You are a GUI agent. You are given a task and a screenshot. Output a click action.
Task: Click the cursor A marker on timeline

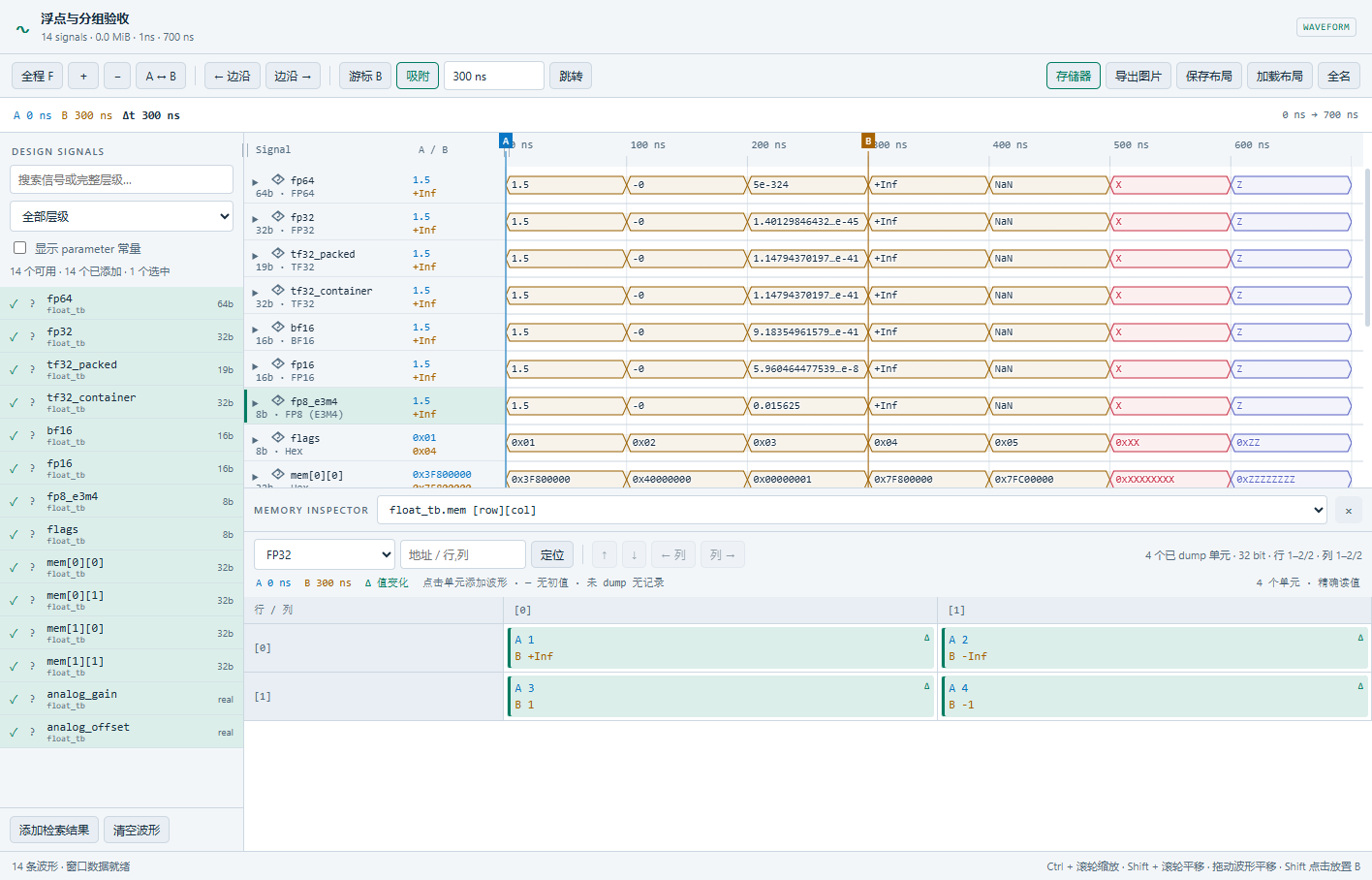506,141
